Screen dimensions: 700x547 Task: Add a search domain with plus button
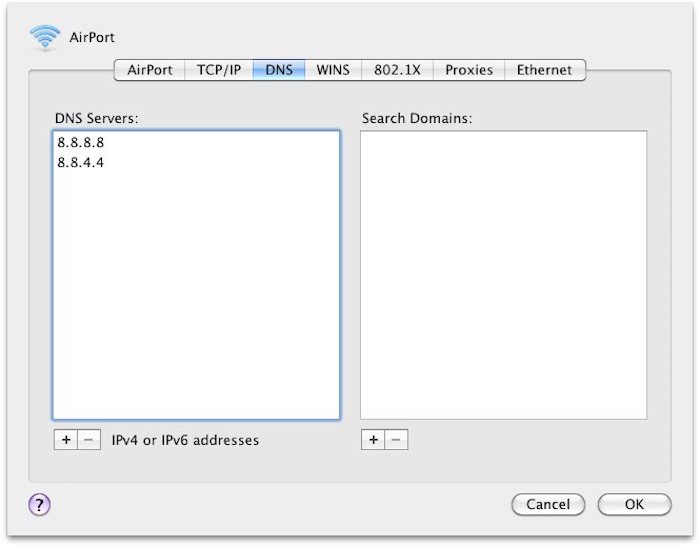point(373,440)
